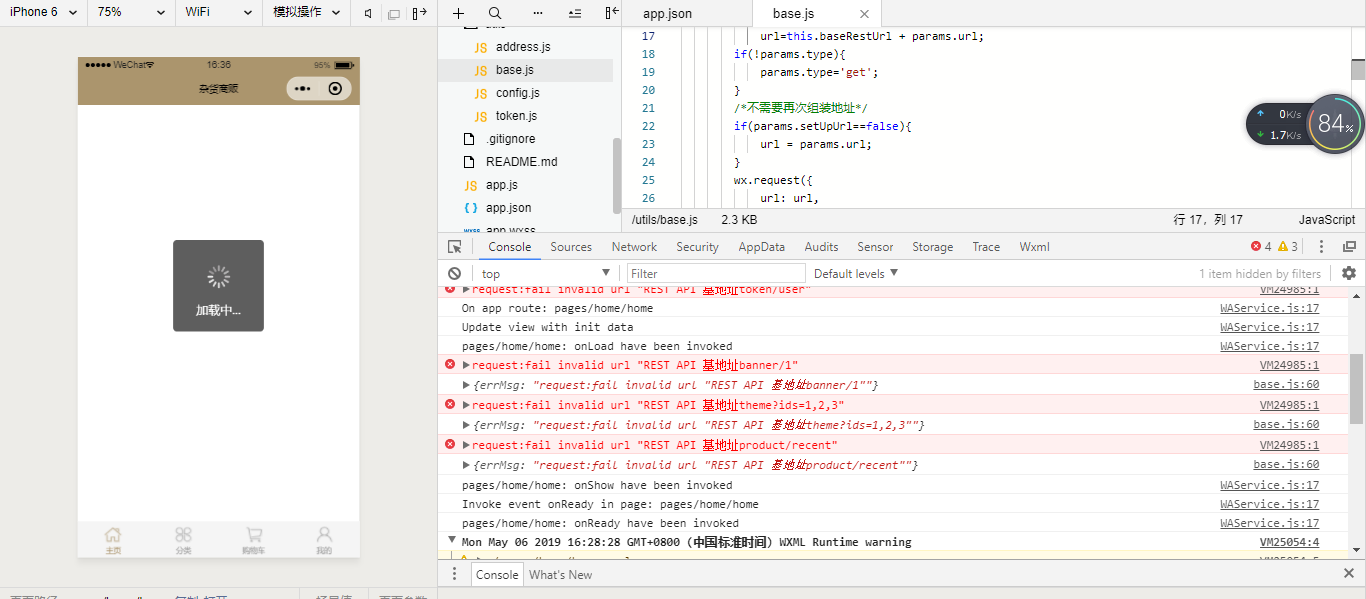Add a new file with plus icon

coord(458,14)
